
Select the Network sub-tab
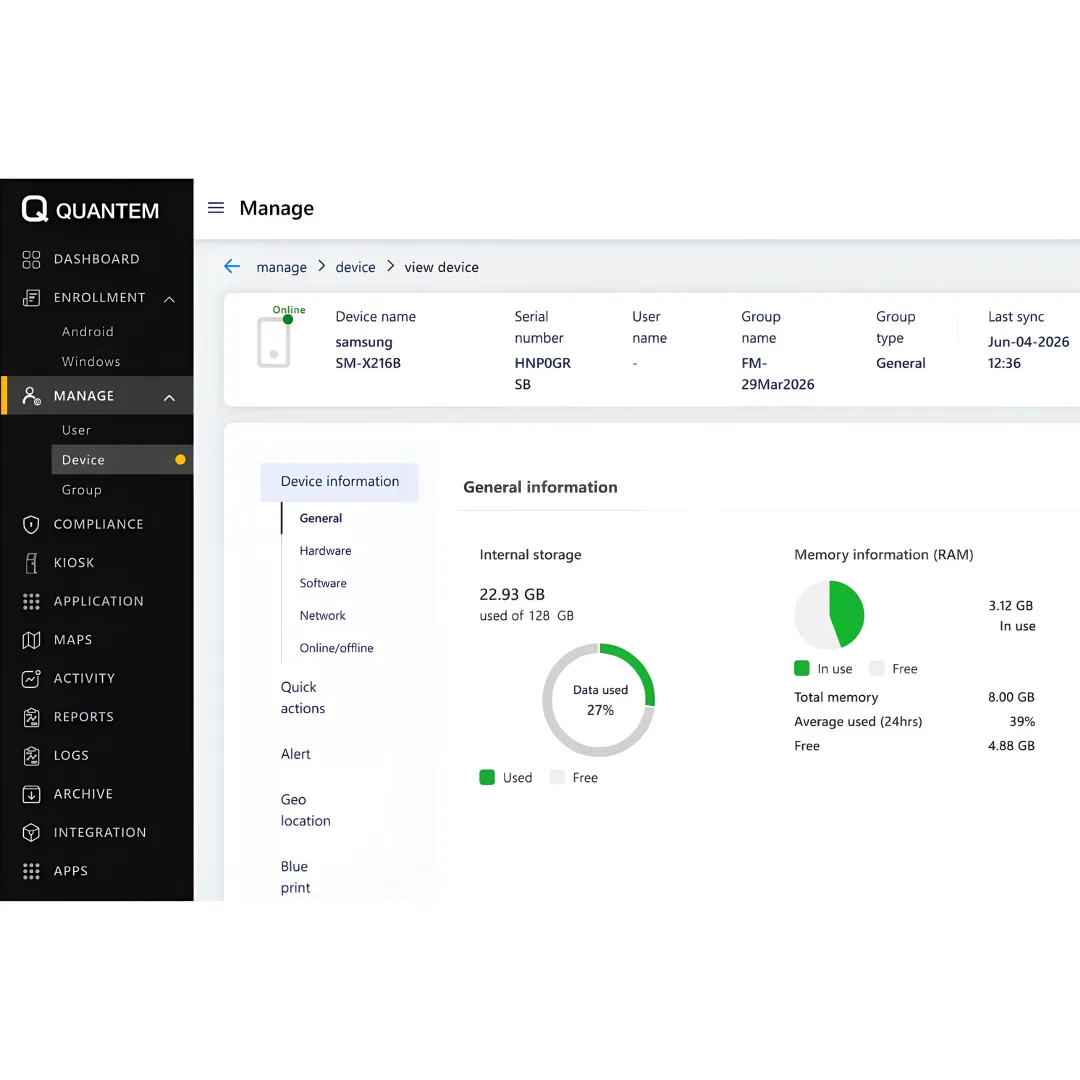(322, 615)
